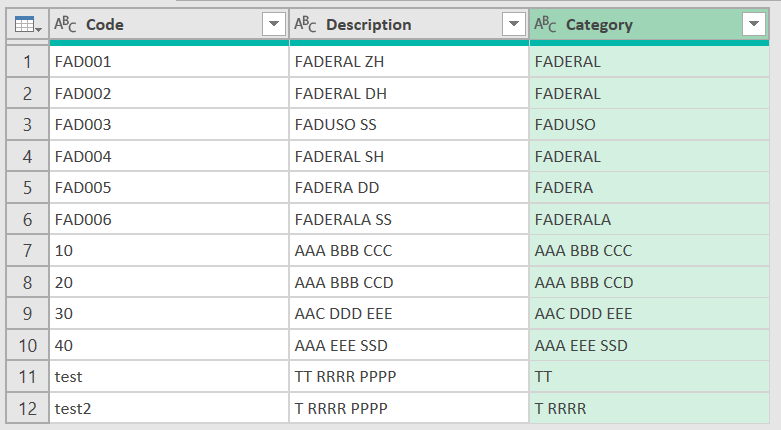Click AAA BBB CCC in Category column
The width and height of the screenshot is (781, 430).
(x=649, y=251)
